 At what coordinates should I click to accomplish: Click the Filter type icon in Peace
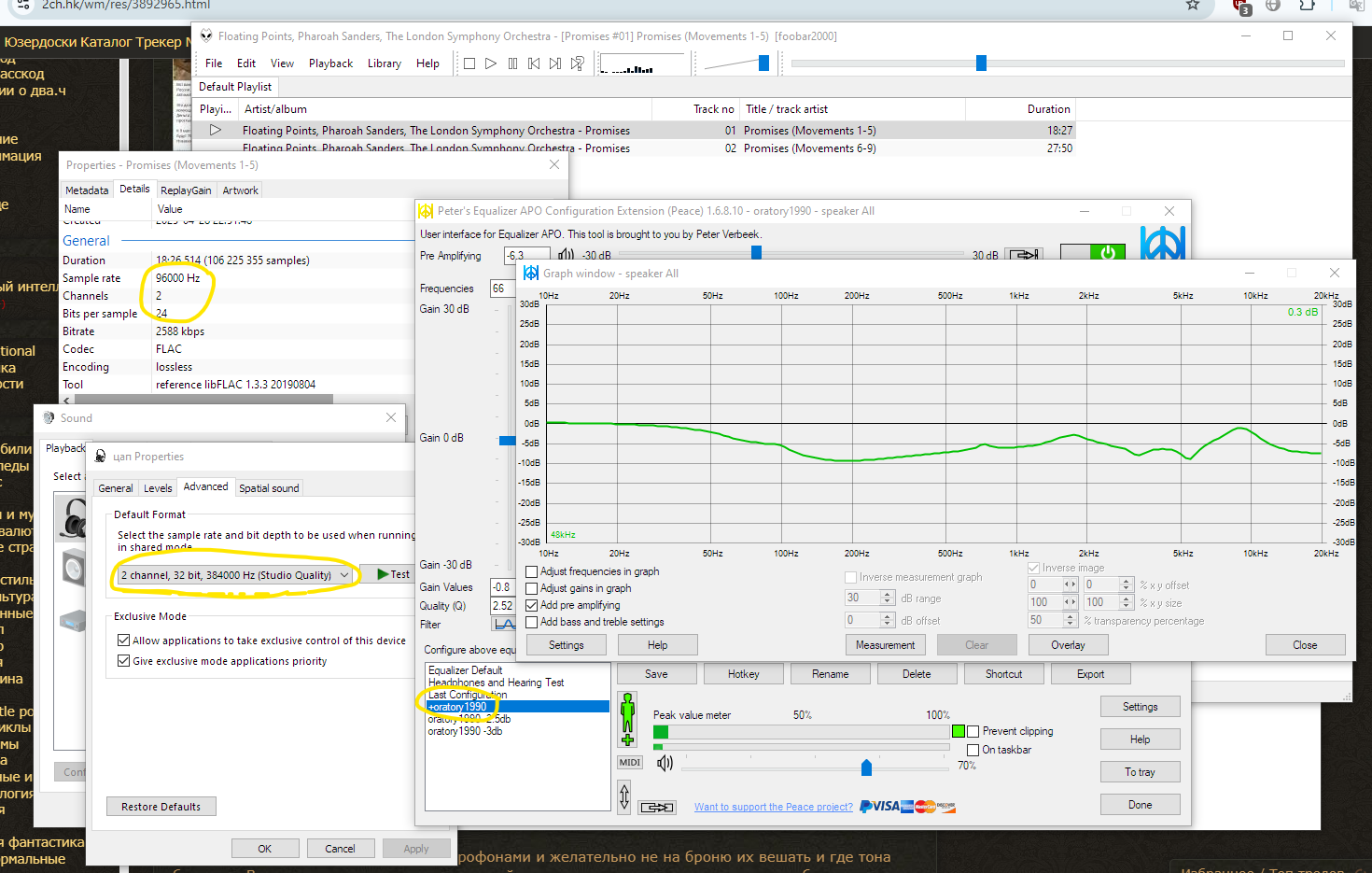point(504,625)
